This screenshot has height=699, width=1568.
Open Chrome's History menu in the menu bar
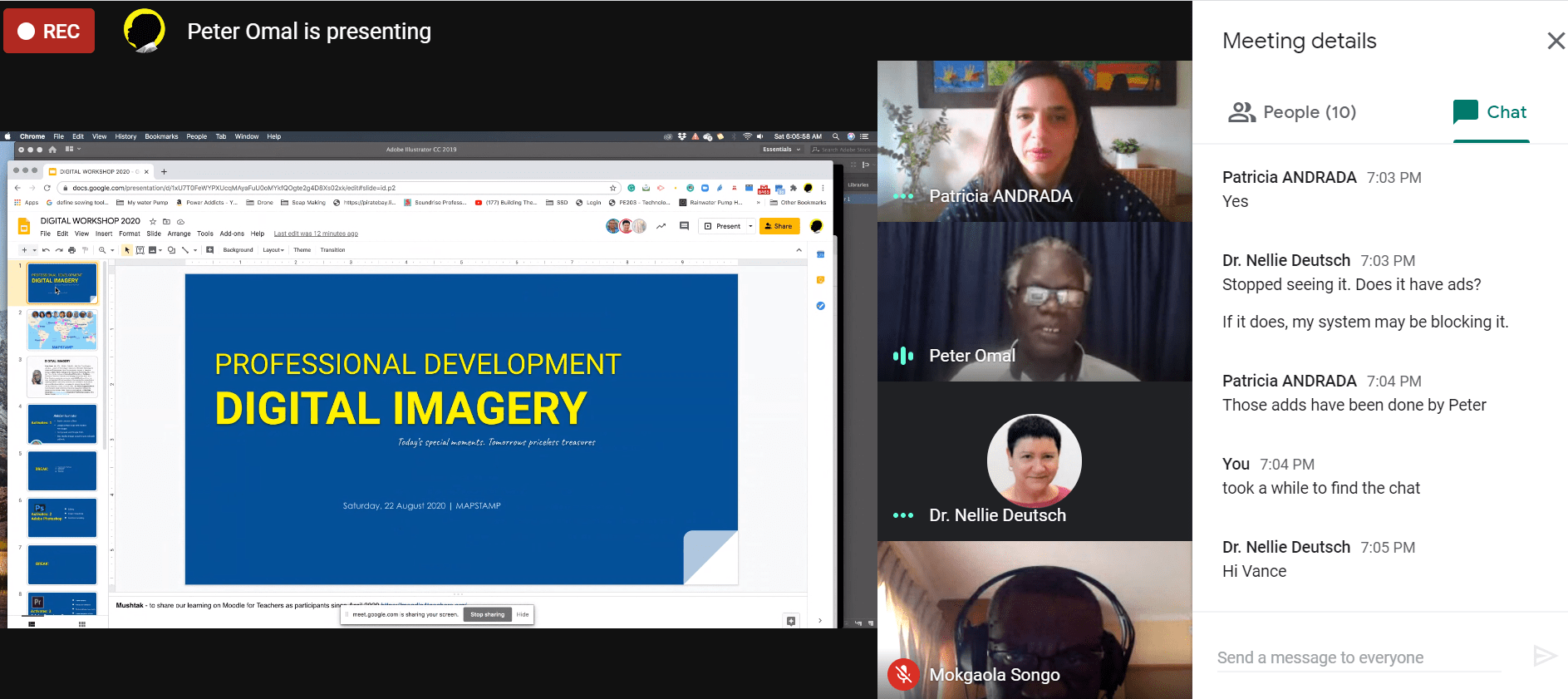click(125, 136)
